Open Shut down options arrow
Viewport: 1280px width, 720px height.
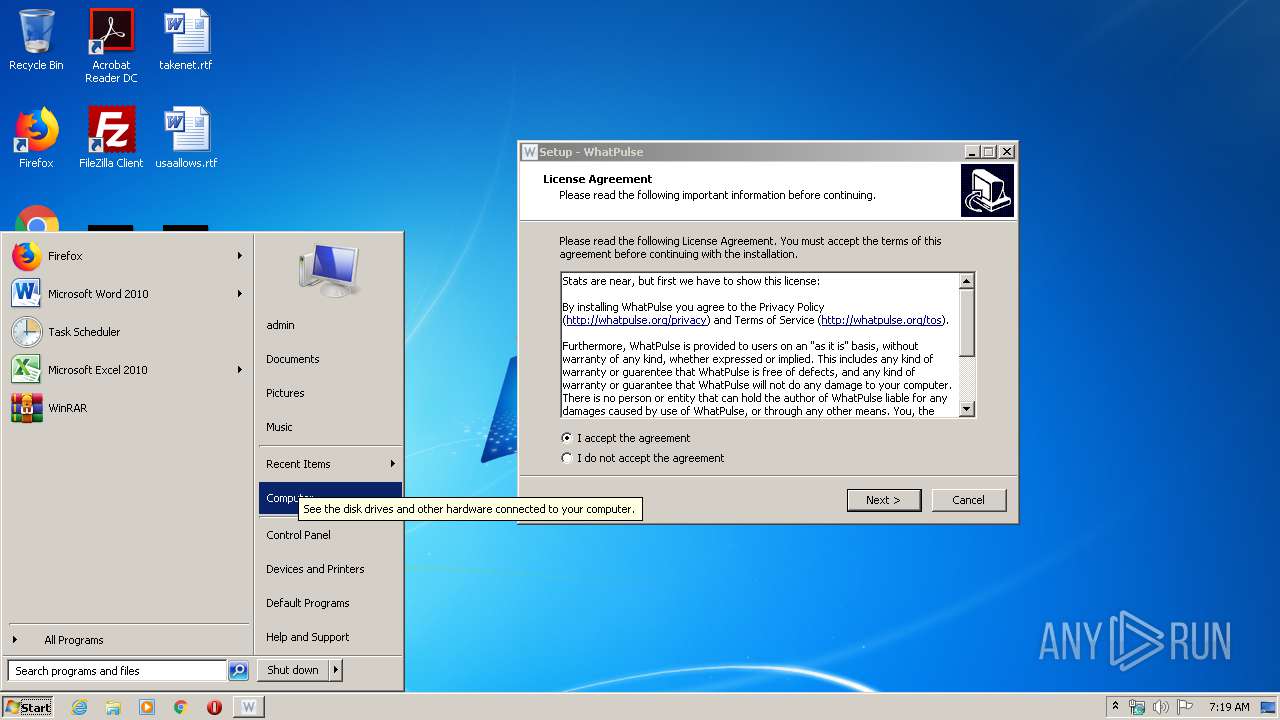(x=336, y=670)
